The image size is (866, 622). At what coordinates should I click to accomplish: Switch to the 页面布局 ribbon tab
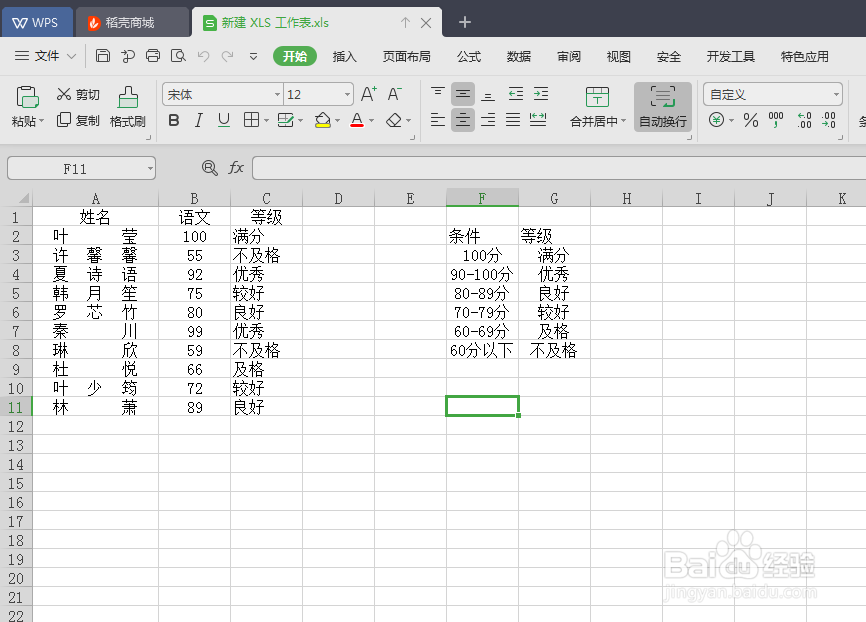coord(406,56)
